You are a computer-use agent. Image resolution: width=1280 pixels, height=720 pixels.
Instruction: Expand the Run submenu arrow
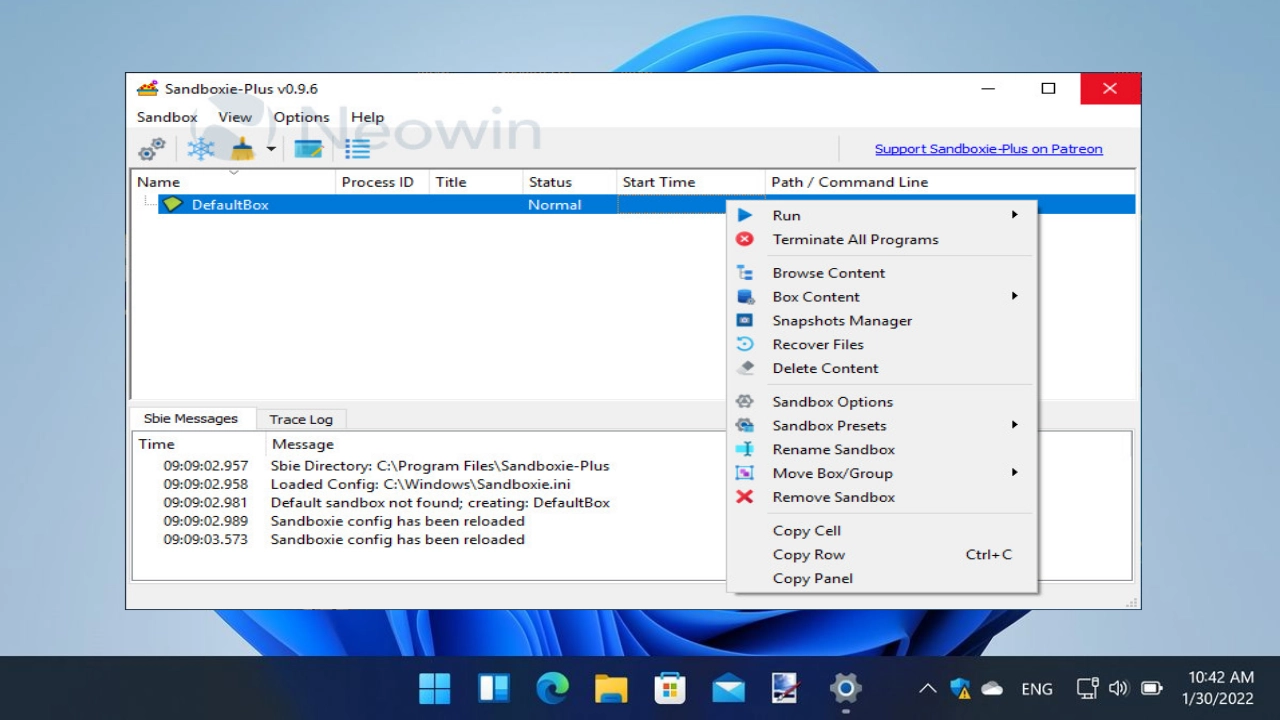pos(1014,215)
